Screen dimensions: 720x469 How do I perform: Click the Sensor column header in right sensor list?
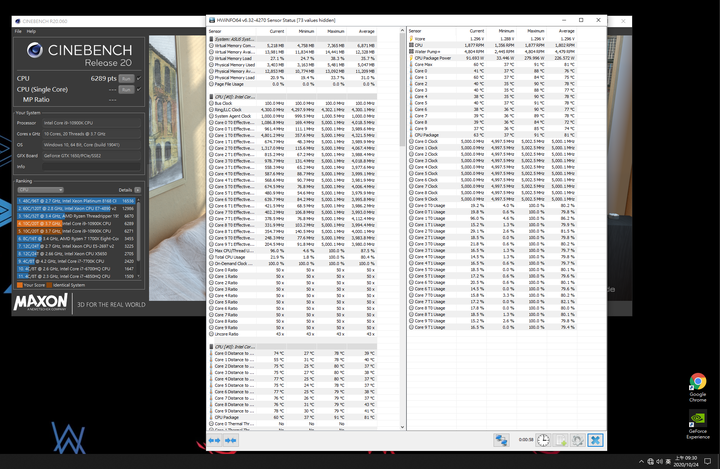415,31
